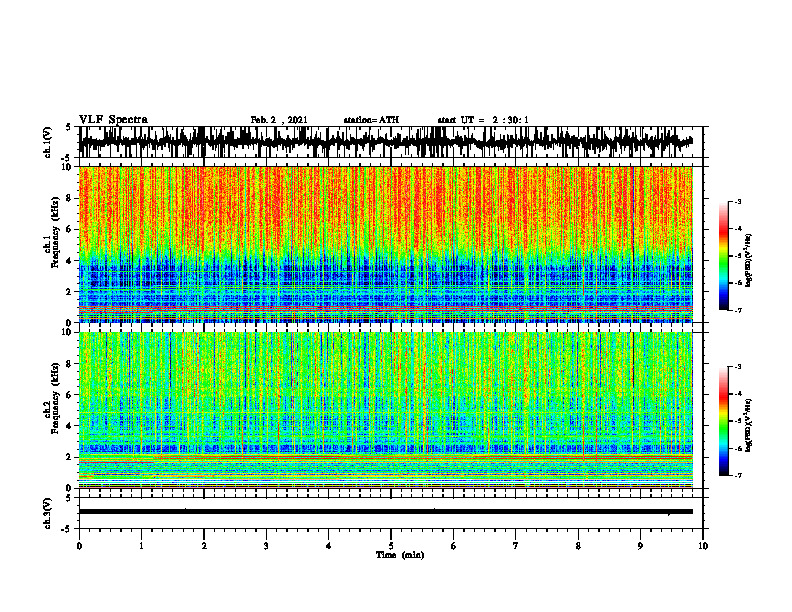Click the ch.1 spectrogram color scale bar
The width and height of the screenshot is (792, 612).
[724, 256]
